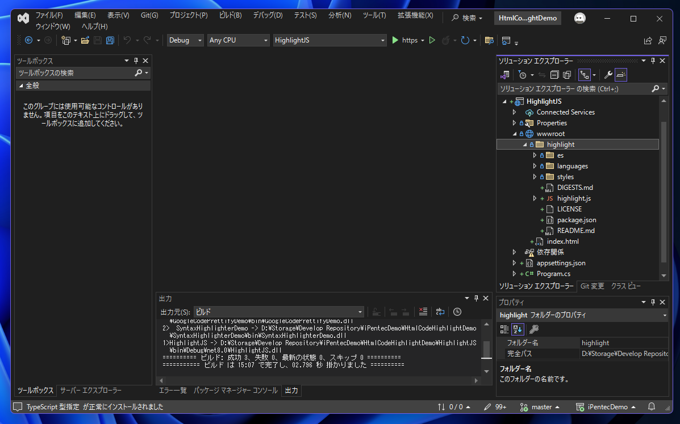Open Properties wrench icon in Solution Explorer
The height and width of the screenshot is (424, 680).
pyautogui.click(x=608, y=75)
